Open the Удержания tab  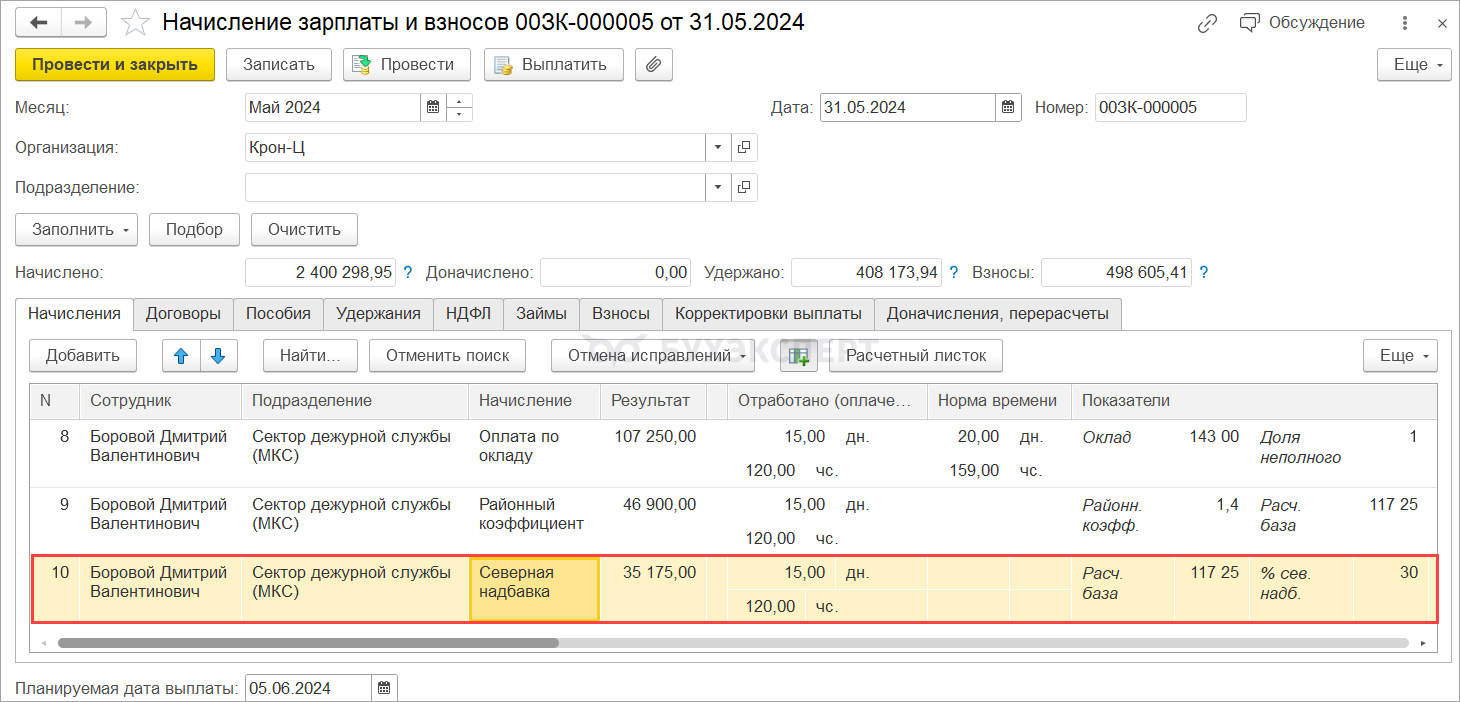tap(378, 313)
